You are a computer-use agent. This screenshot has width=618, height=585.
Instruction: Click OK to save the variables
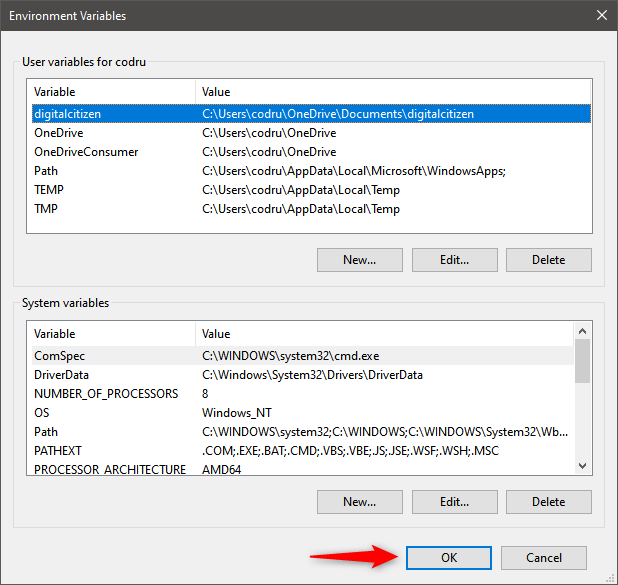[449, 557]
